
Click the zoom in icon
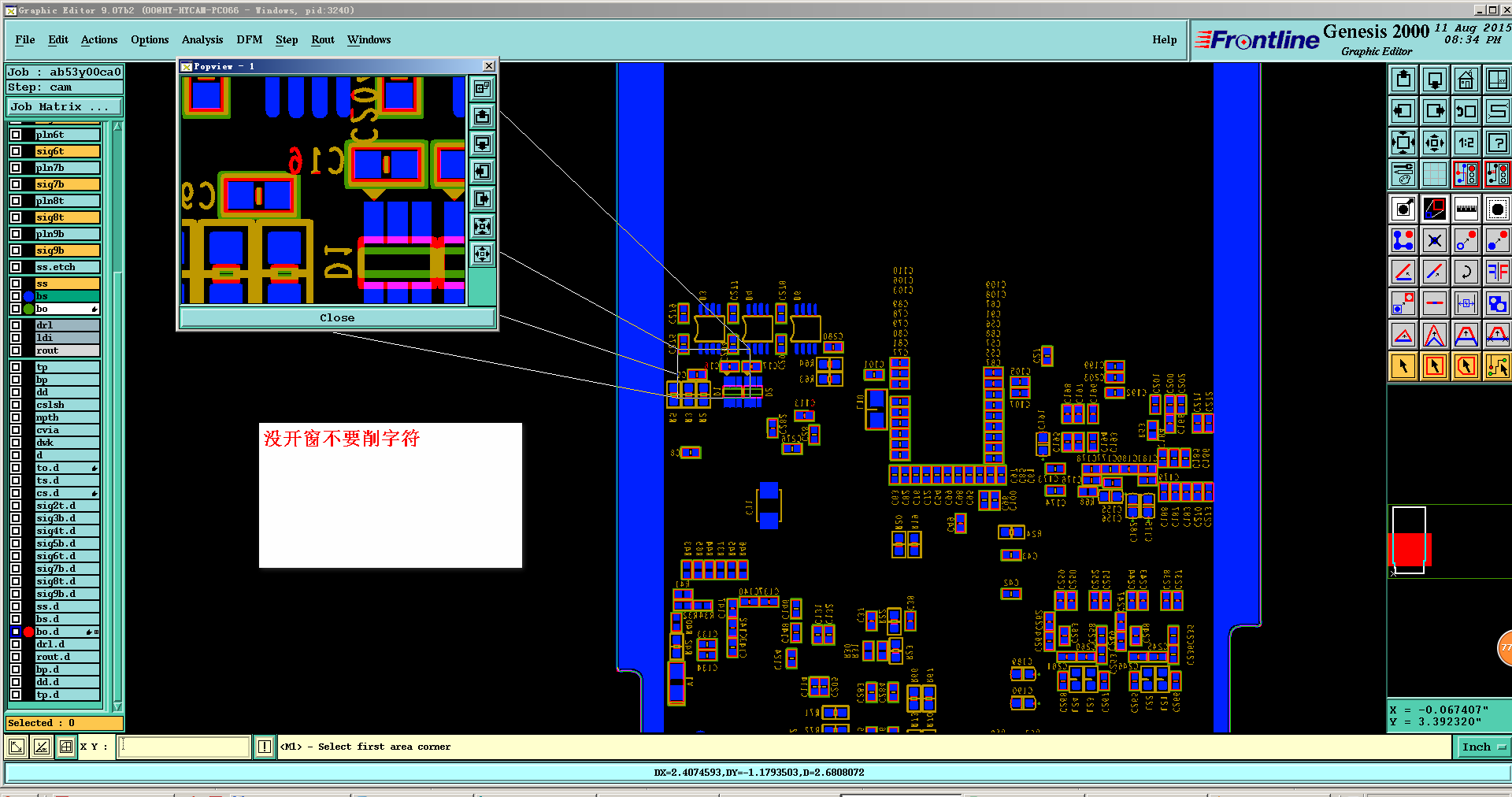[x=1403, y=143]
